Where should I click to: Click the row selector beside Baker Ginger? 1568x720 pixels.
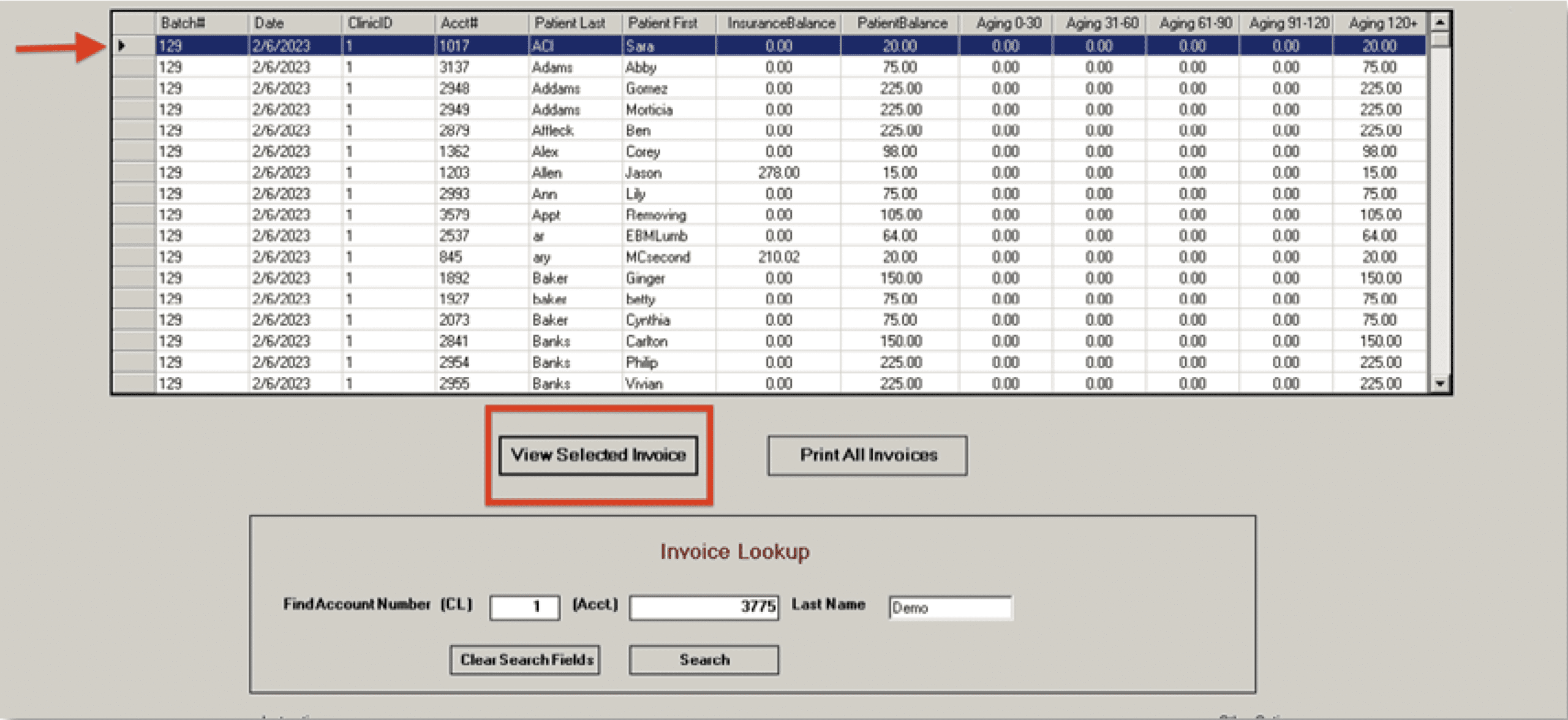134,278
